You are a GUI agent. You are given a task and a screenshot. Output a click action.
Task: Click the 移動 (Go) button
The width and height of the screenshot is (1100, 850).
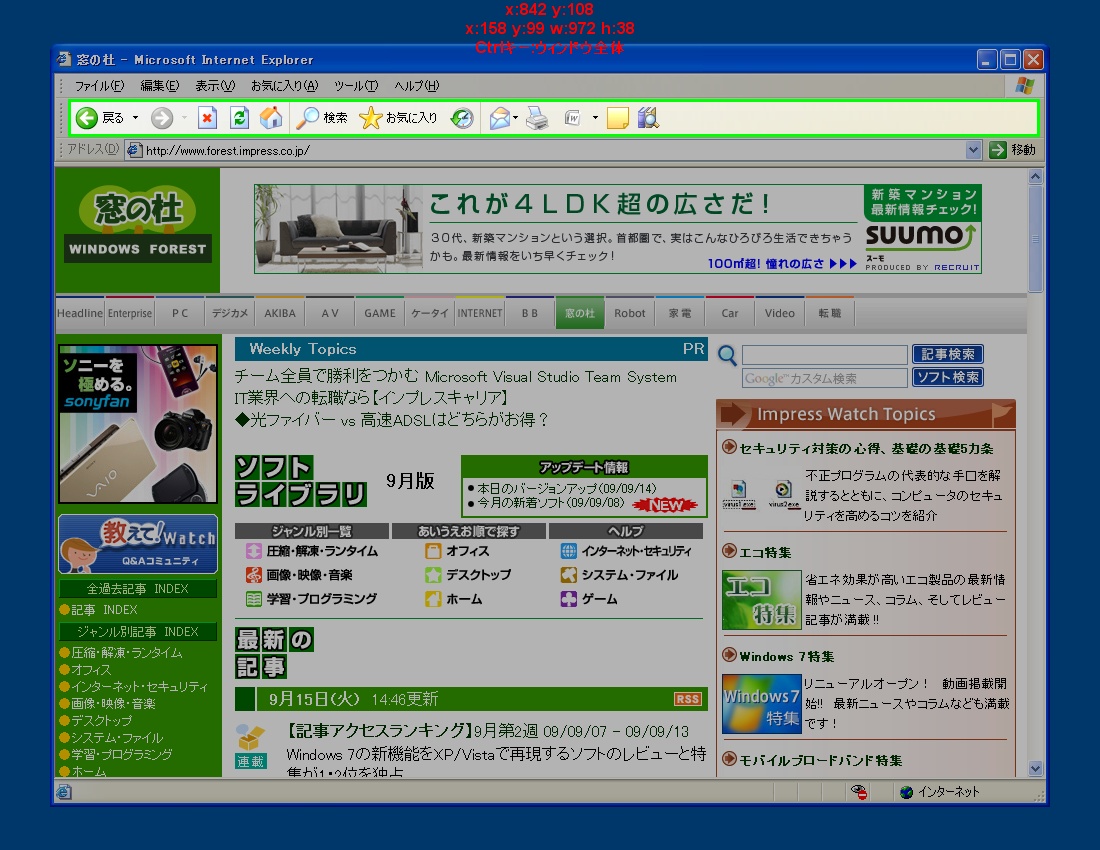click(1012, 149)
